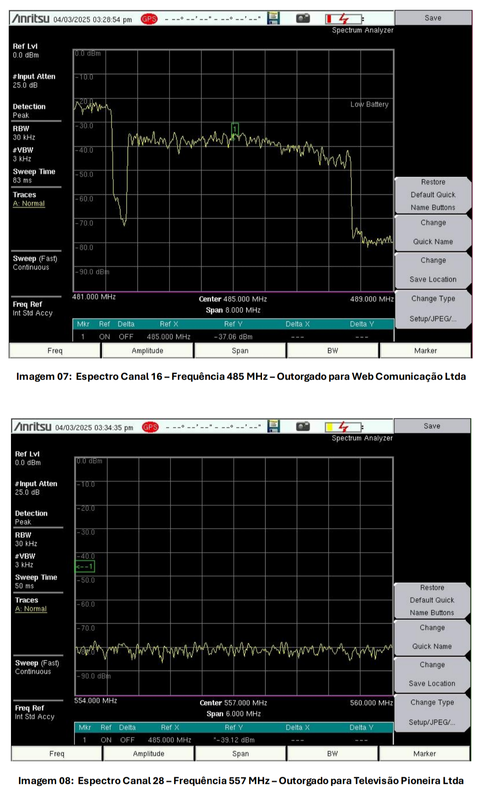Click the yellow battery icon in Imagem 08 screenshot
The width and height of the screenshot is (482, 800).
pyautogui.click(x=344, y=427)
